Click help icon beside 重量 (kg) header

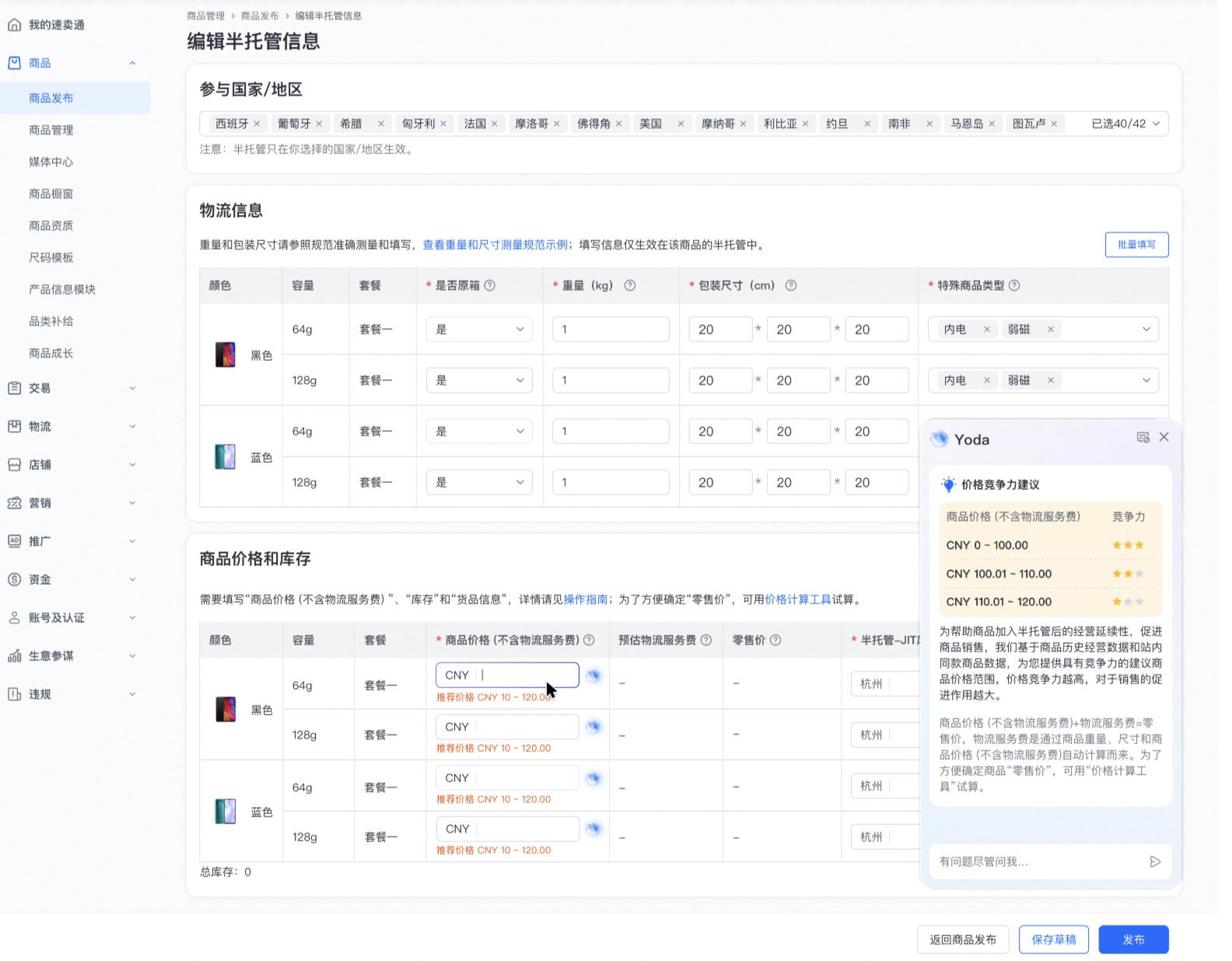click(630, 285)
